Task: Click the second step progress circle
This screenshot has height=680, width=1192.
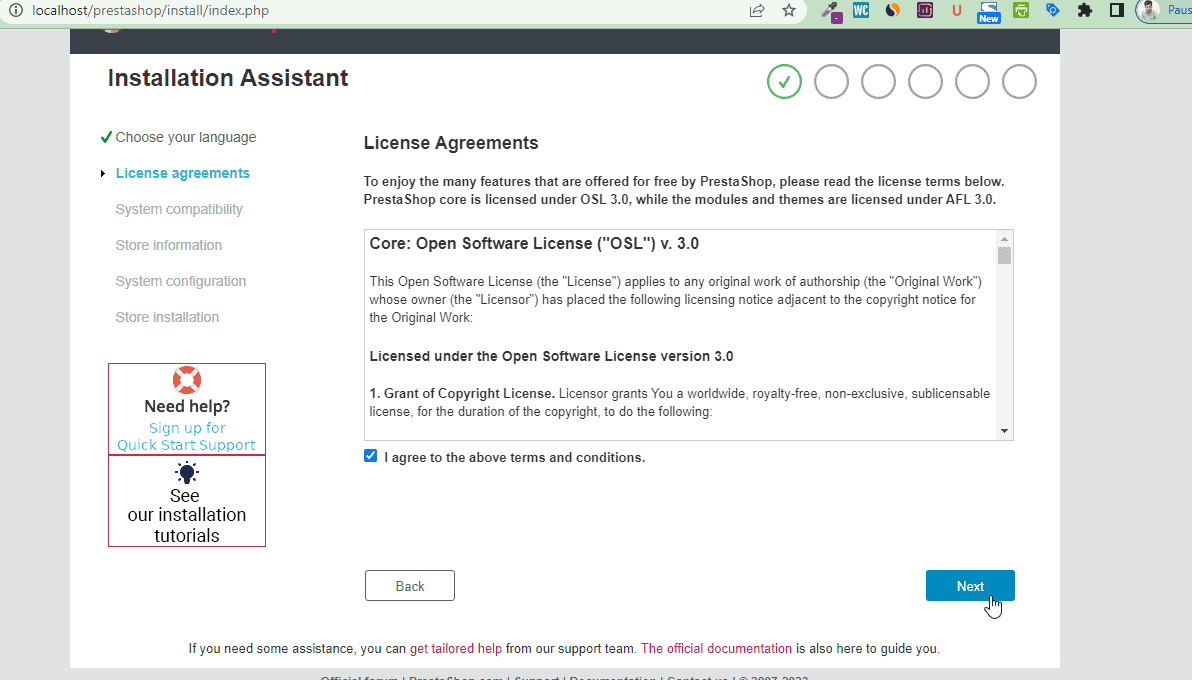Action: pos(831,81)
